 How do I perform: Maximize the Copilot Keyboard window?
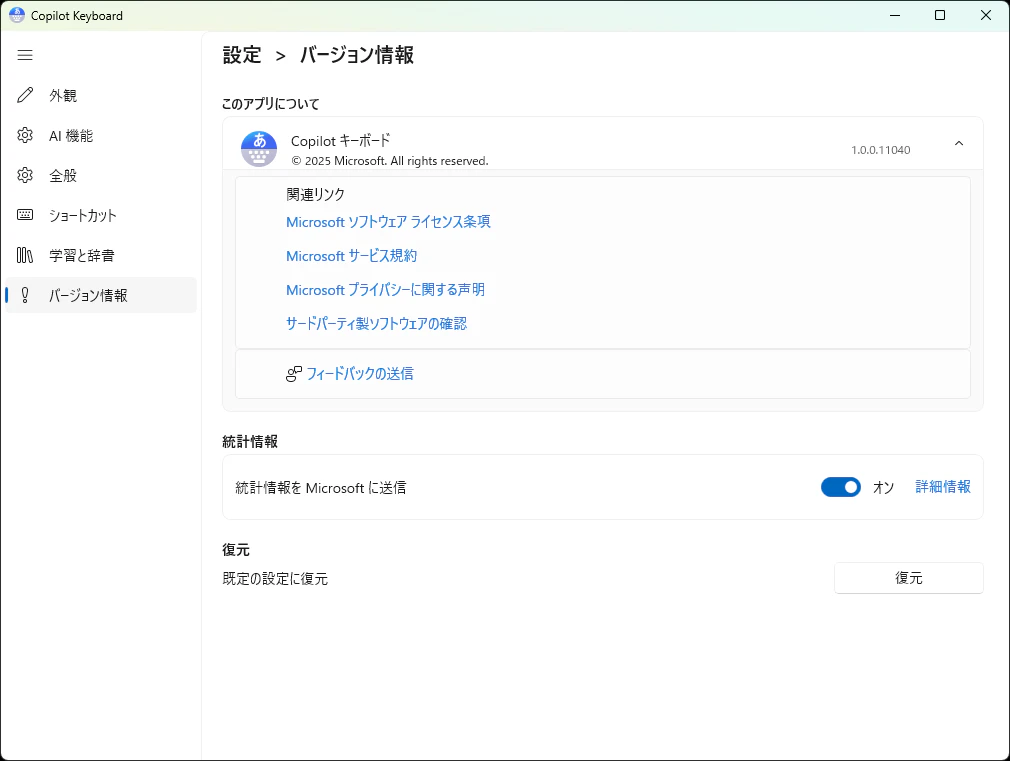point(940,15)
